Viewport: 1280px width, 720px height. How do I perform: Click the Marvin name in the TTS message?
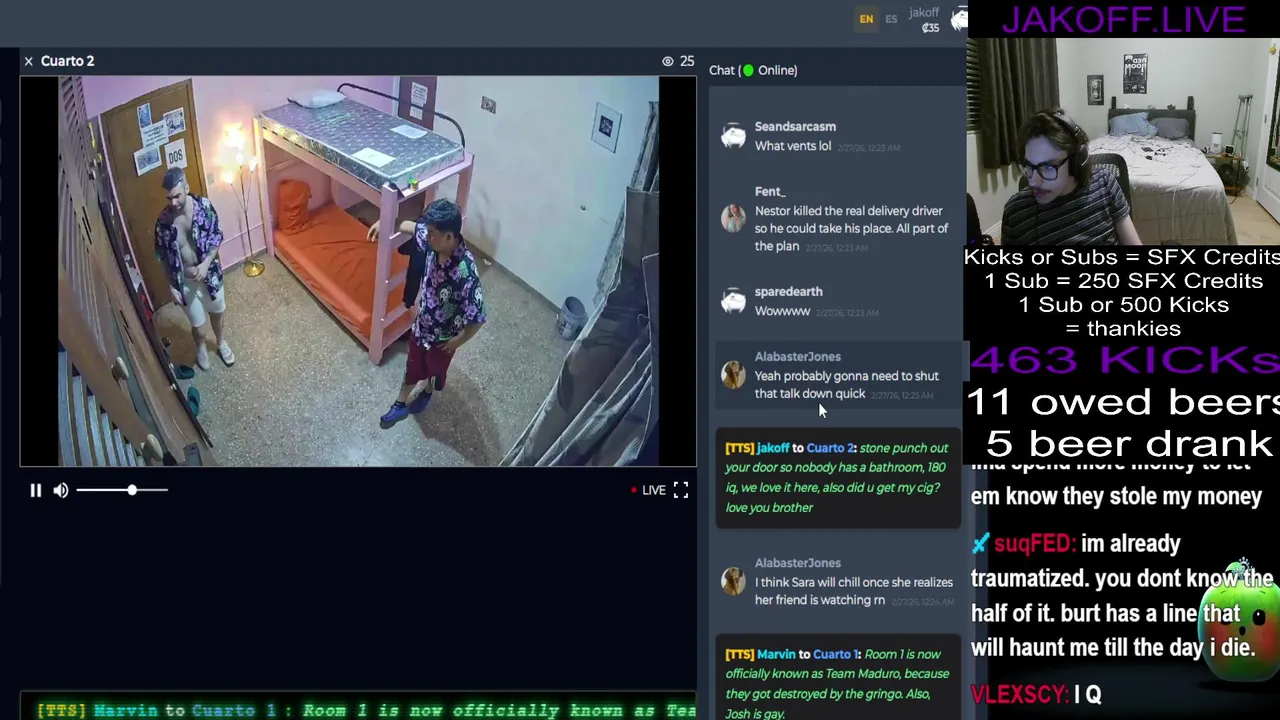(x=776, y=654)
